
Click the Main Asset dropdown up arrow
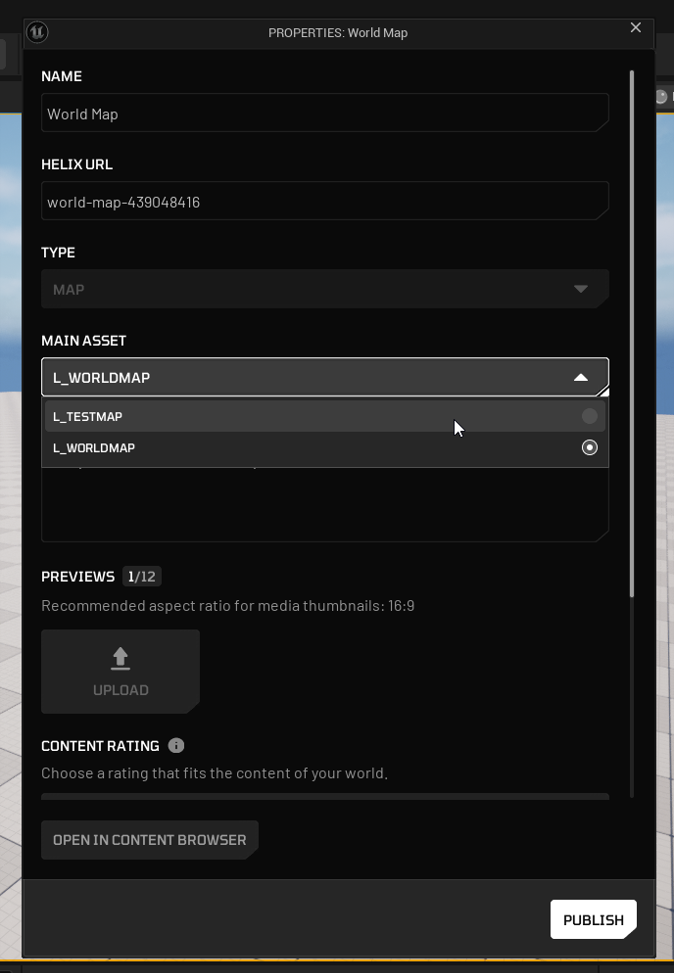pos(581,377)
